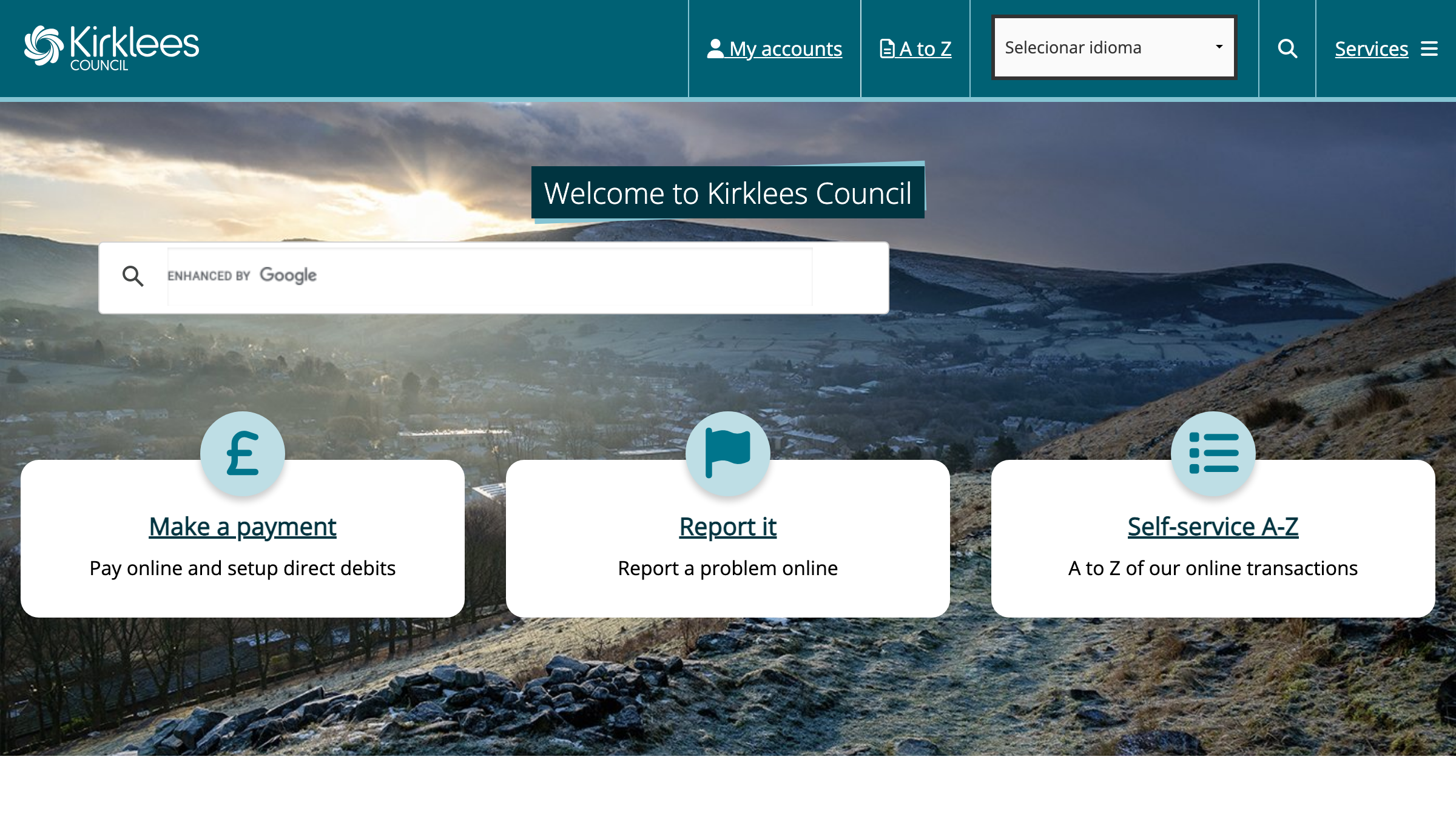Open search using the magnifying glass icon
Screen dimensions: 1456x819
(1287, 48)
